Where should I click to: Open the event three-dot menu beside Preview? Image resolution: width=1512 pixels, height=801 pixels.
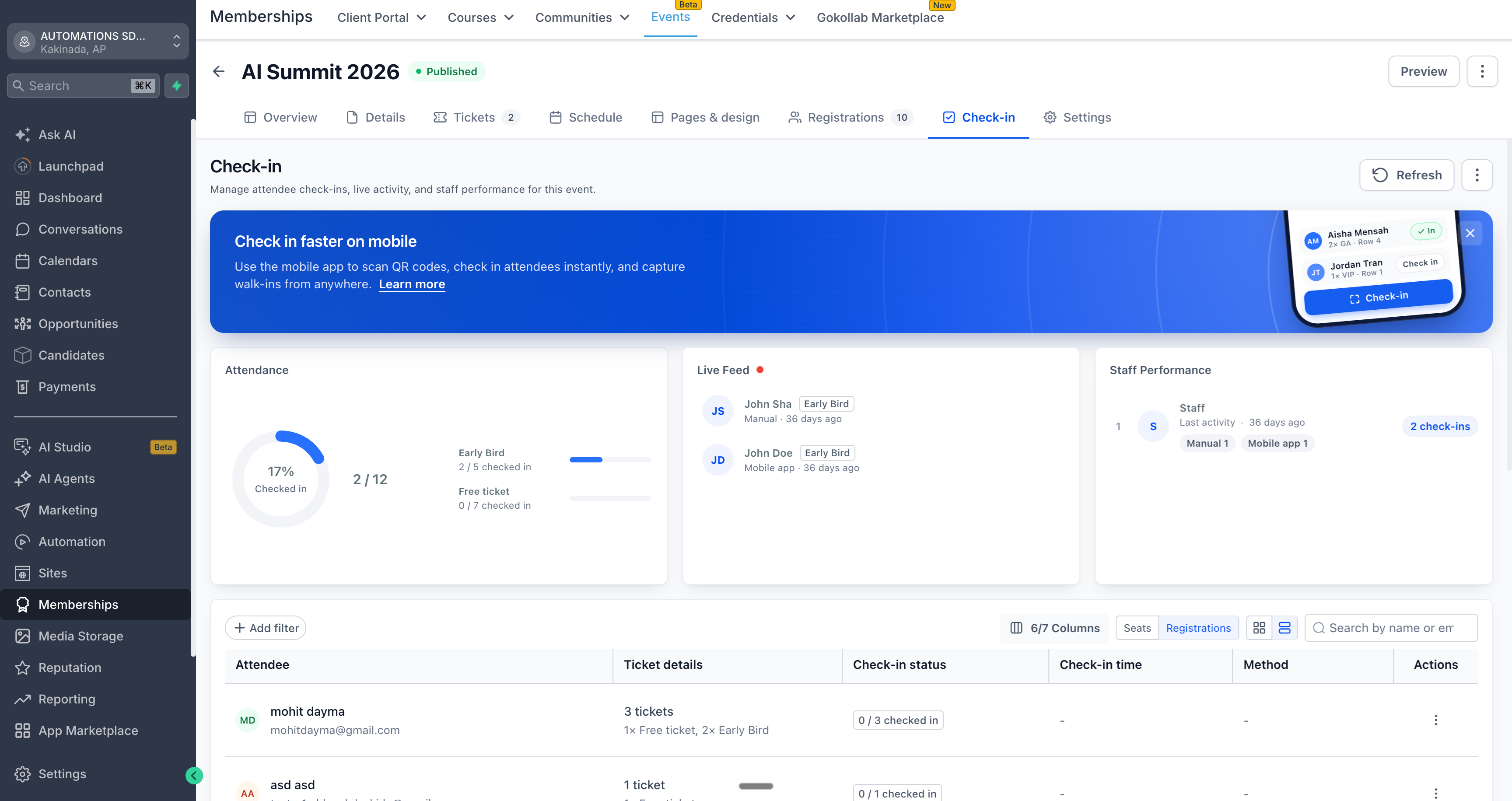(x=1482, y=72)
